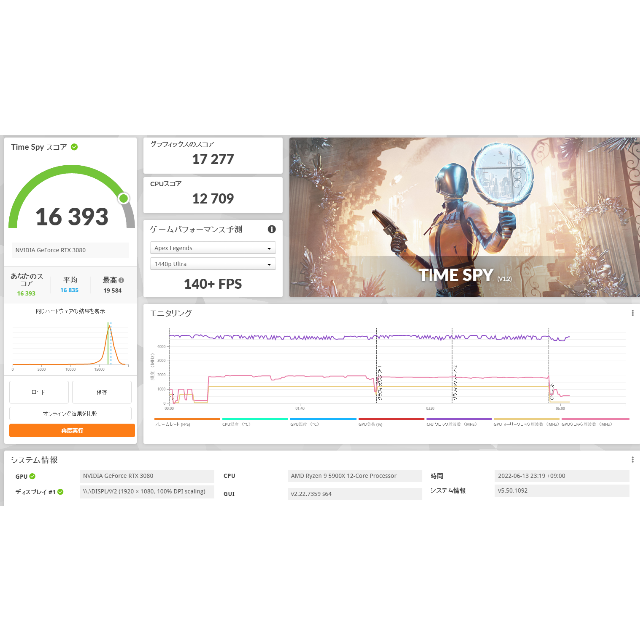Click the show same hardware results link
This screenshot has height=640, width=640.
coord(70,311)
